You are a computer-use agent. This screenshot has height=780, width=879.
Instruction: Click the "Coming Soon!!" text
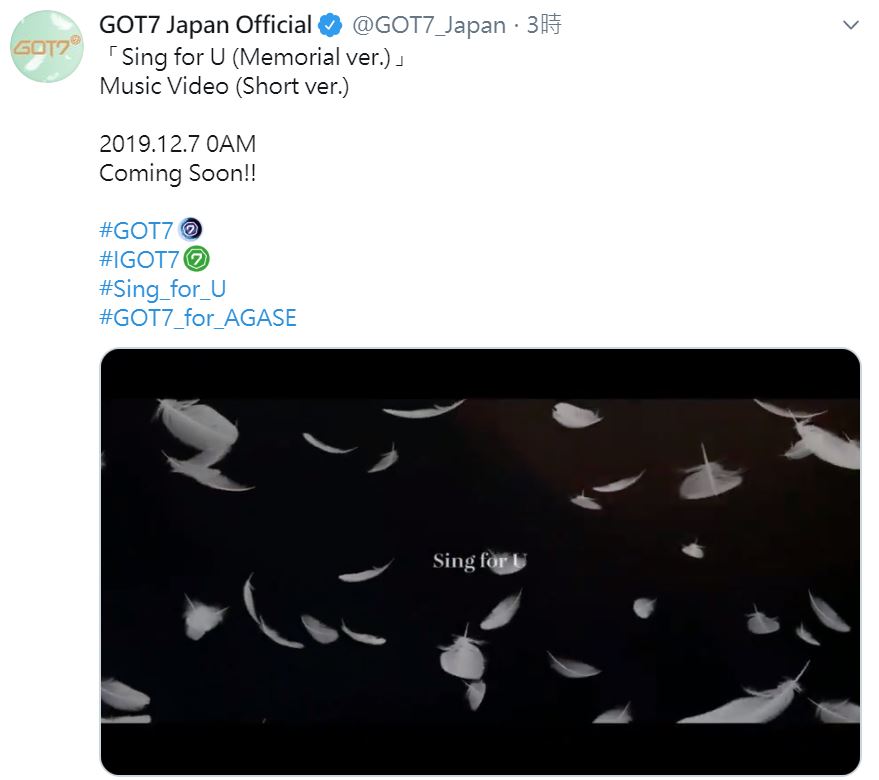pos(178,173)
